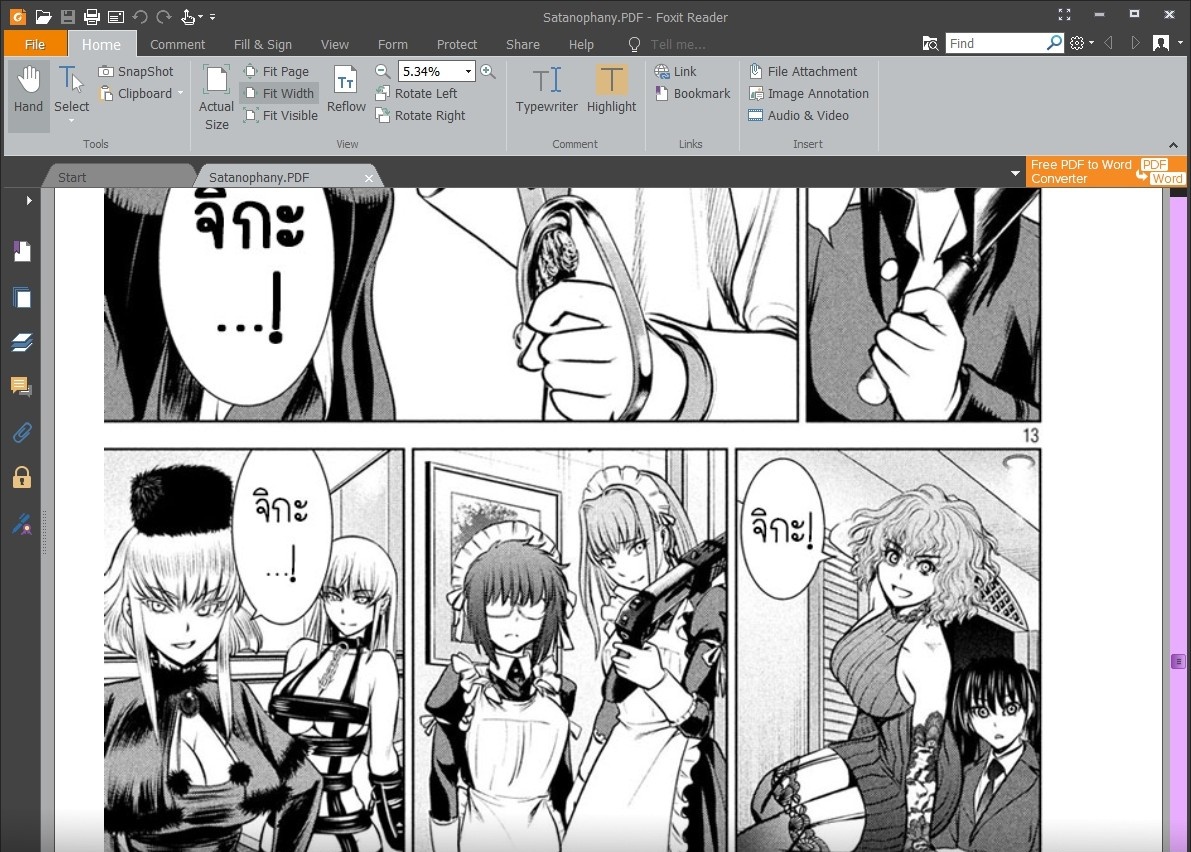1191x852 pixels.
Task: Open the Layers side panel
Action: (x=22, y=342)
